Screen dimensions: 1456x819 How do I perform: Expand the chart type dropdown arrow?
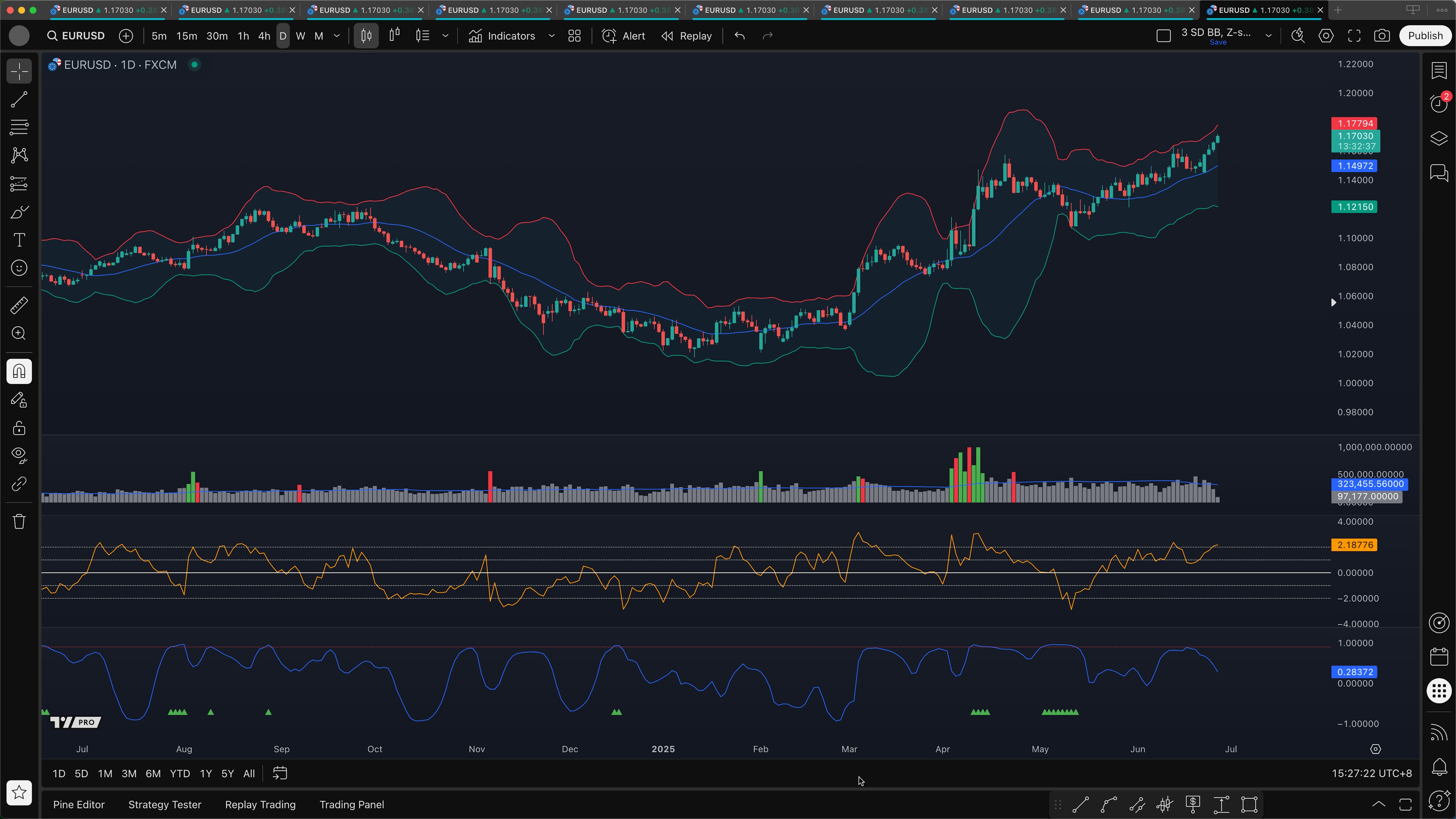pos(446,36)
